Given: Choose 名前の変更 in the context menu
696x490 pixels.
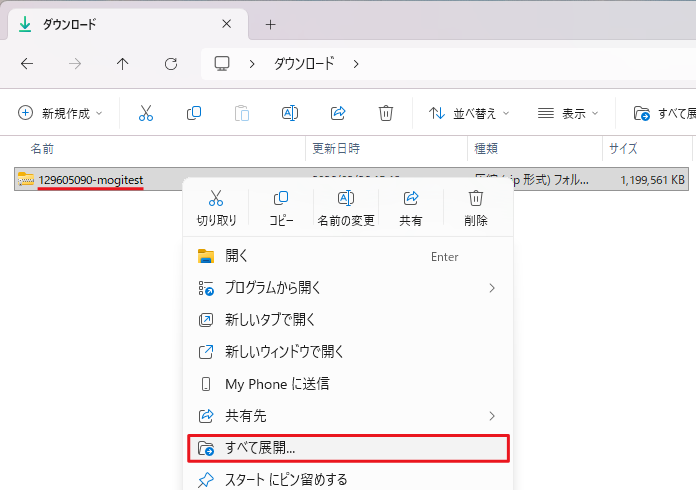Looking at the screenshot, I should [346, 208].
